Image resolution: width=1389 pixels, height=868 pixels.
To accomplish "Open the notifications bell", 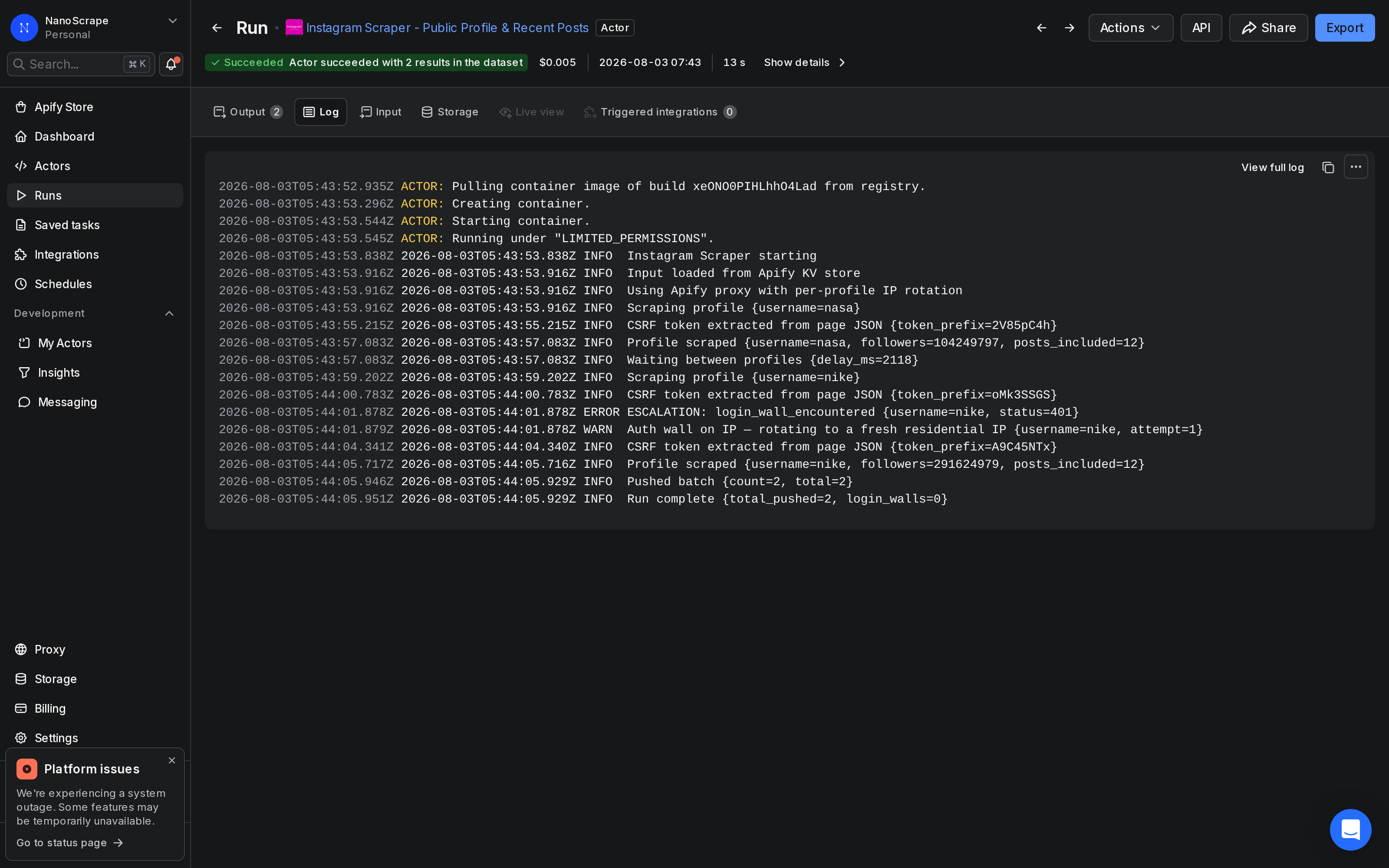I will (x=171, y=64).
